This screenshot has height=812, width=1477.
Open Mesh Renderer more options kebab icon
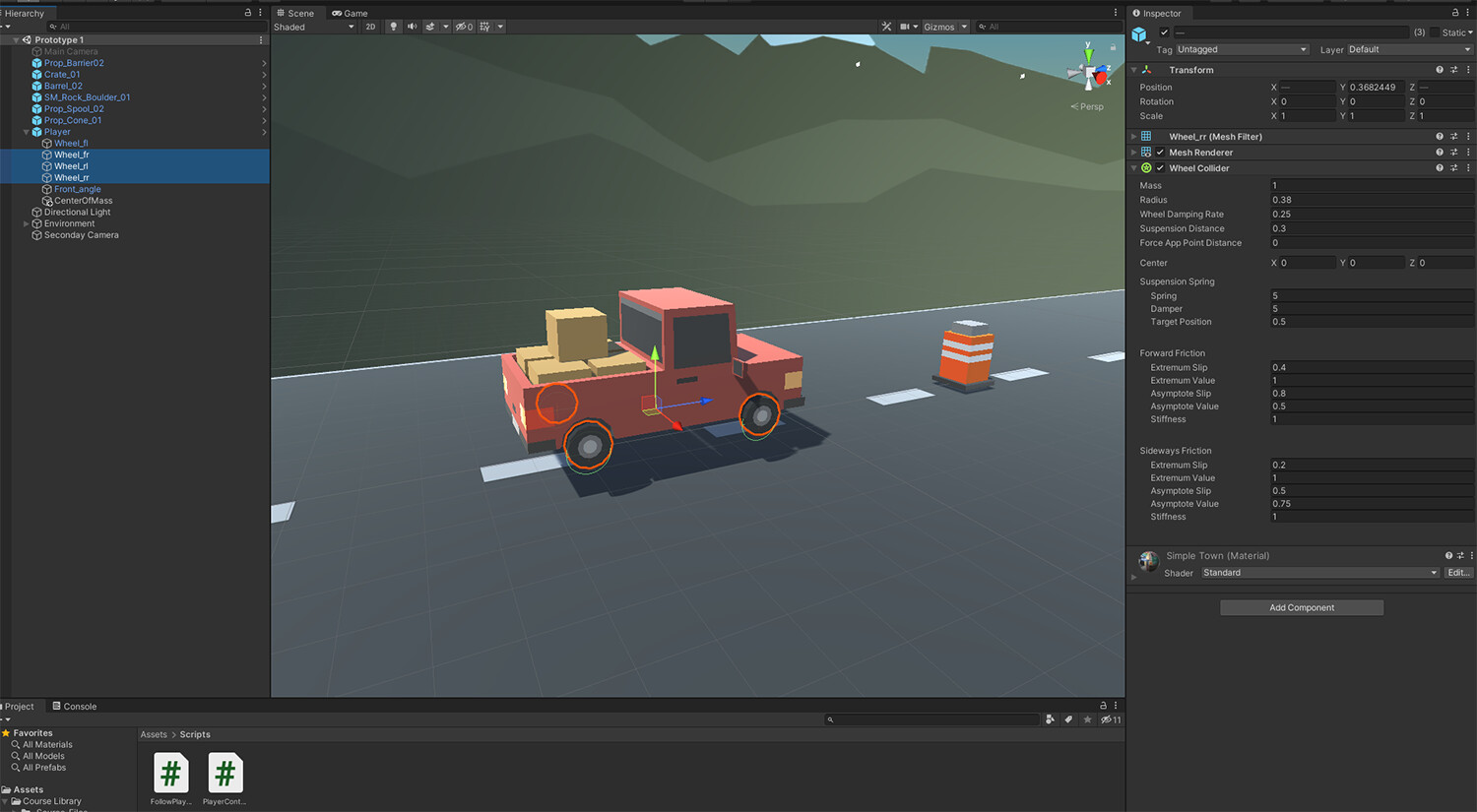coord(1468,152)
